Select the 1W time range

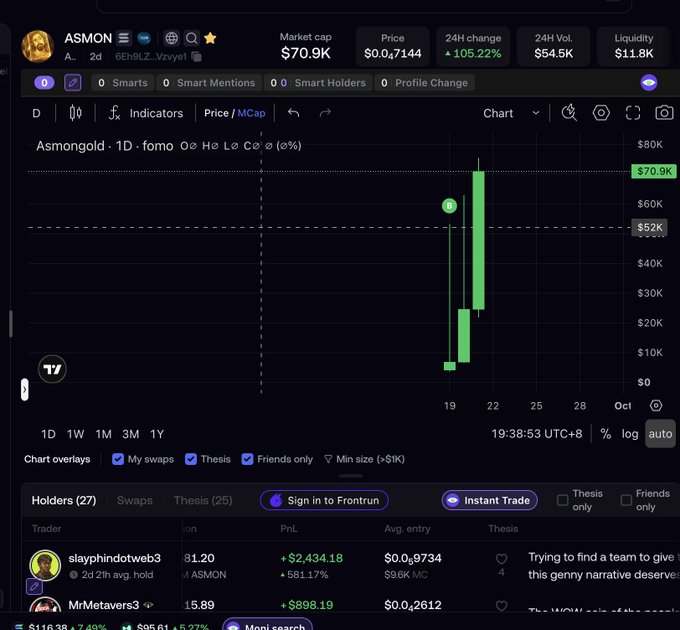[x=75, y=434]
